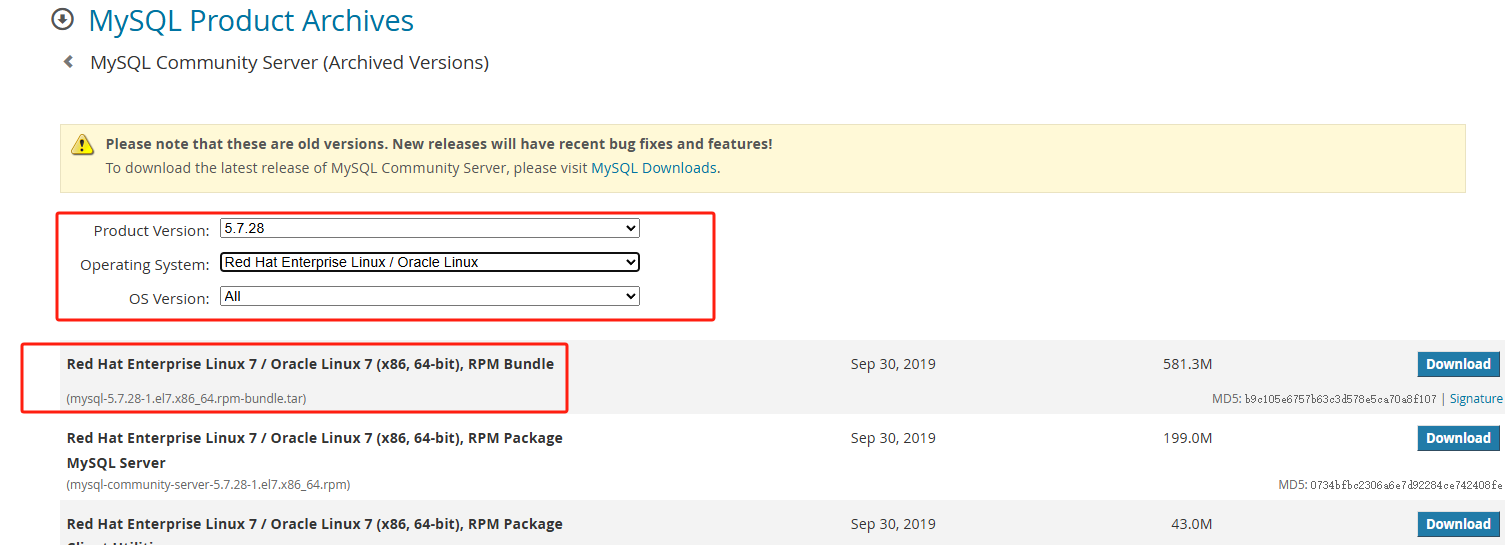Open the Product Version dropdown

tap(429, 229)
